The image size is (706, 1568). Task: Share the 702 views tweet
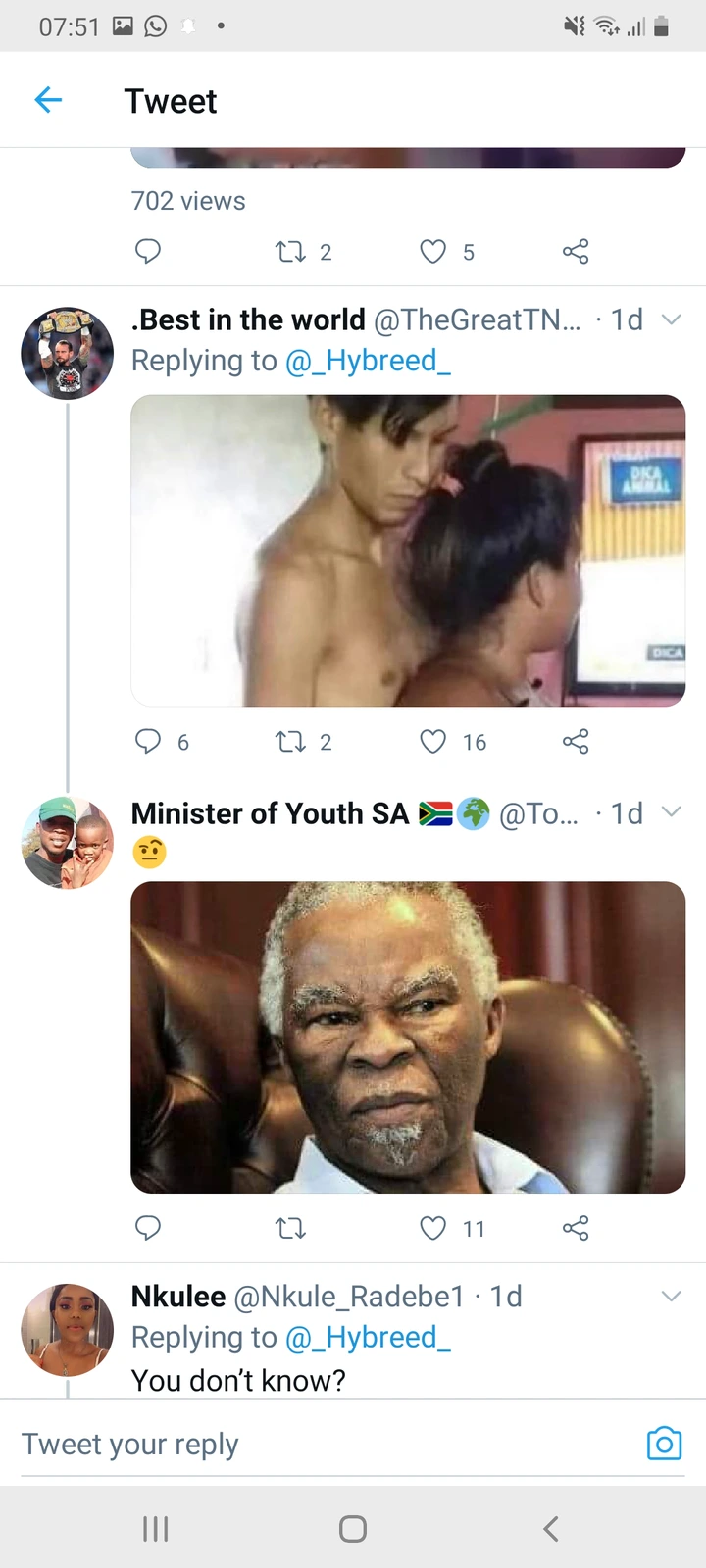coord(576,252)
